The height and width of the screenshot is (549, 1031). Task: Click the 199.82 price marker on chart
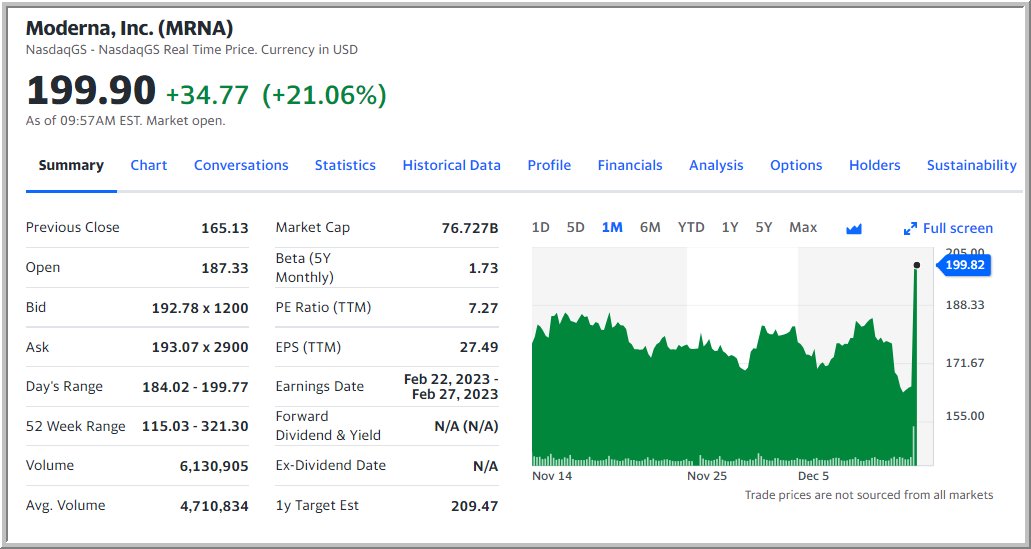pos(963,266)
